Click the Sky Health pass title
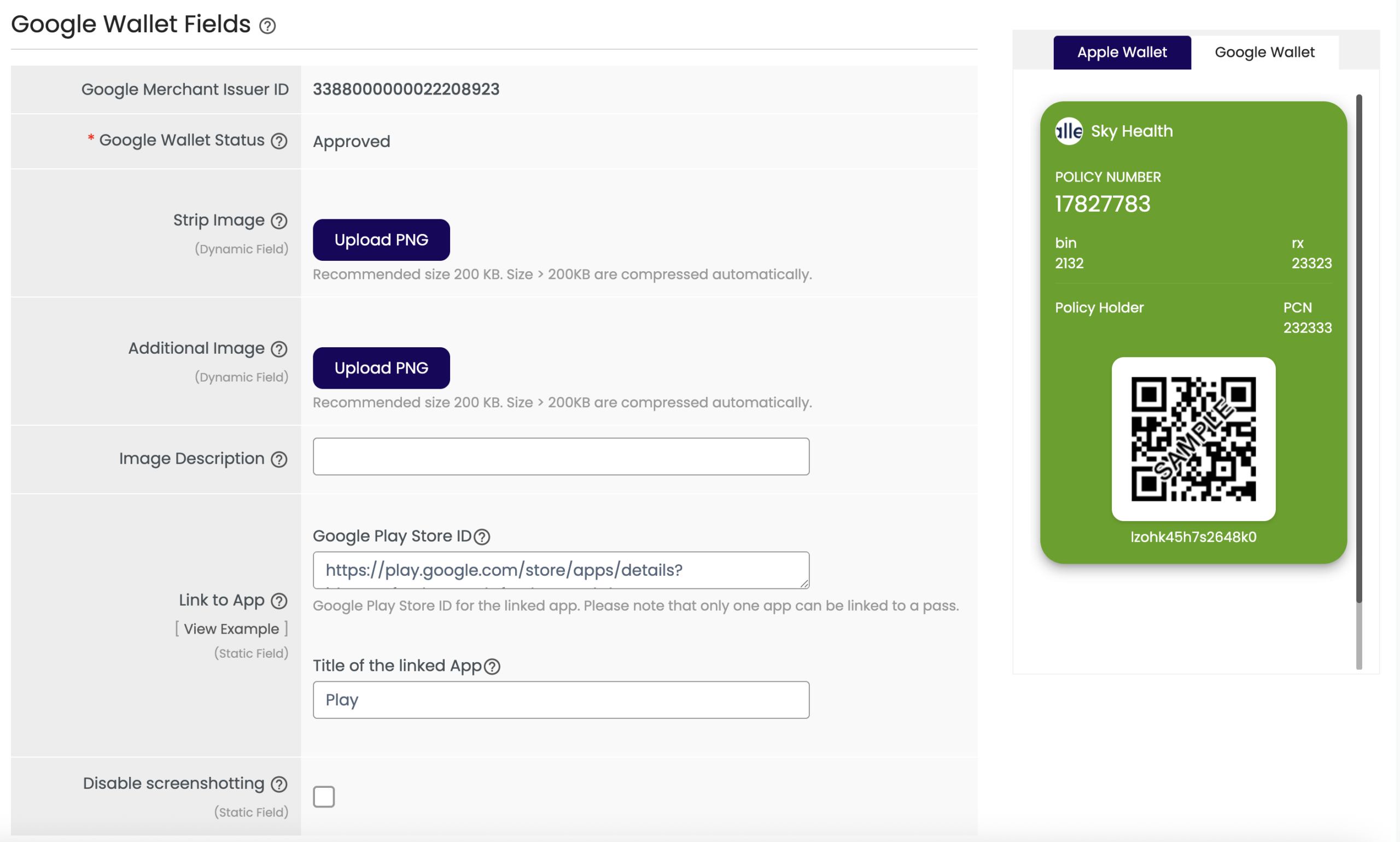This screenshot has width=1400, height=842. [x=1131, y=131]
